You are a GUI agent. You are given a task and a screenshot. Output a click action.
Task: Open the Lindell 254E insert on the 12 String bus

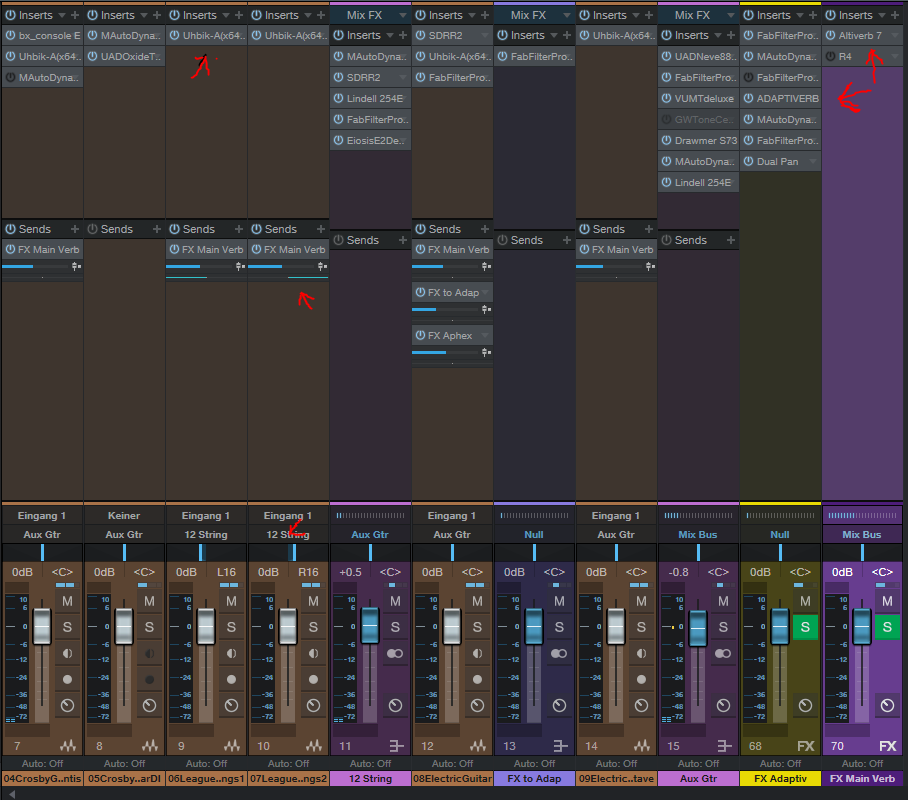(x=375, y=98)
